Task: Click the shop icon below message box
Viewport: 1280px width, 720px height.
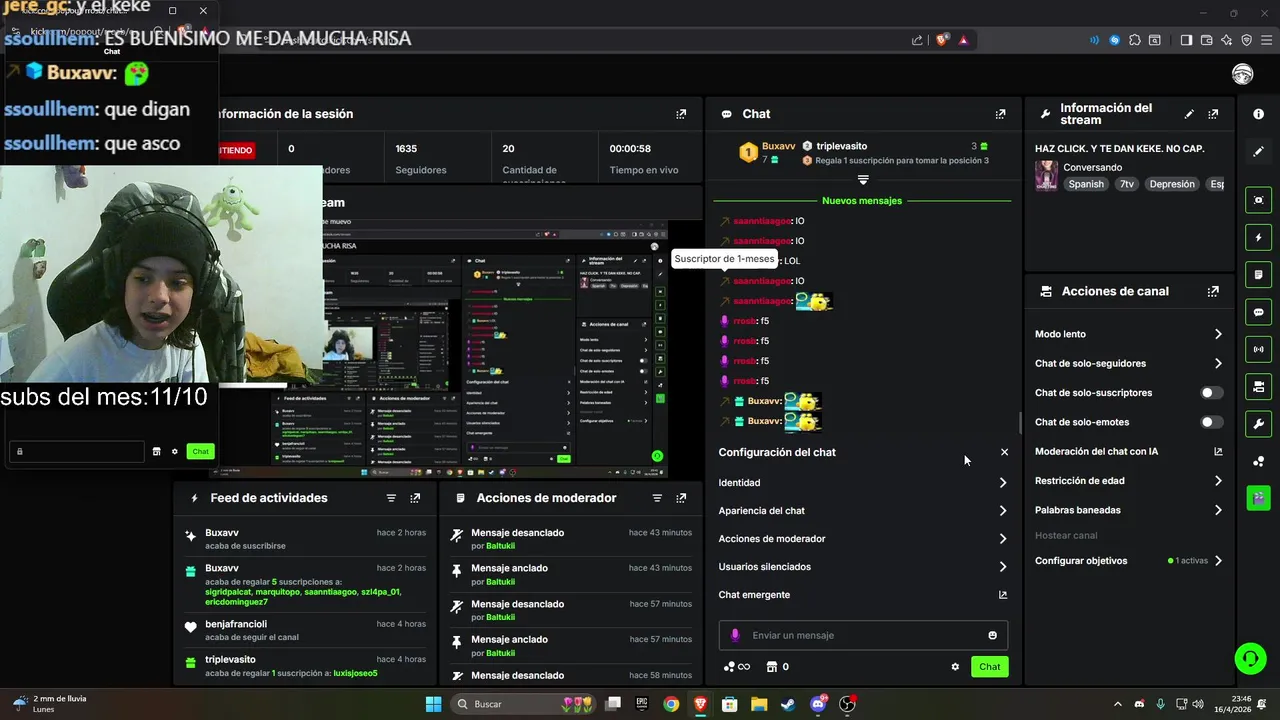Action: pyautogui.click(x=771, y=667)
